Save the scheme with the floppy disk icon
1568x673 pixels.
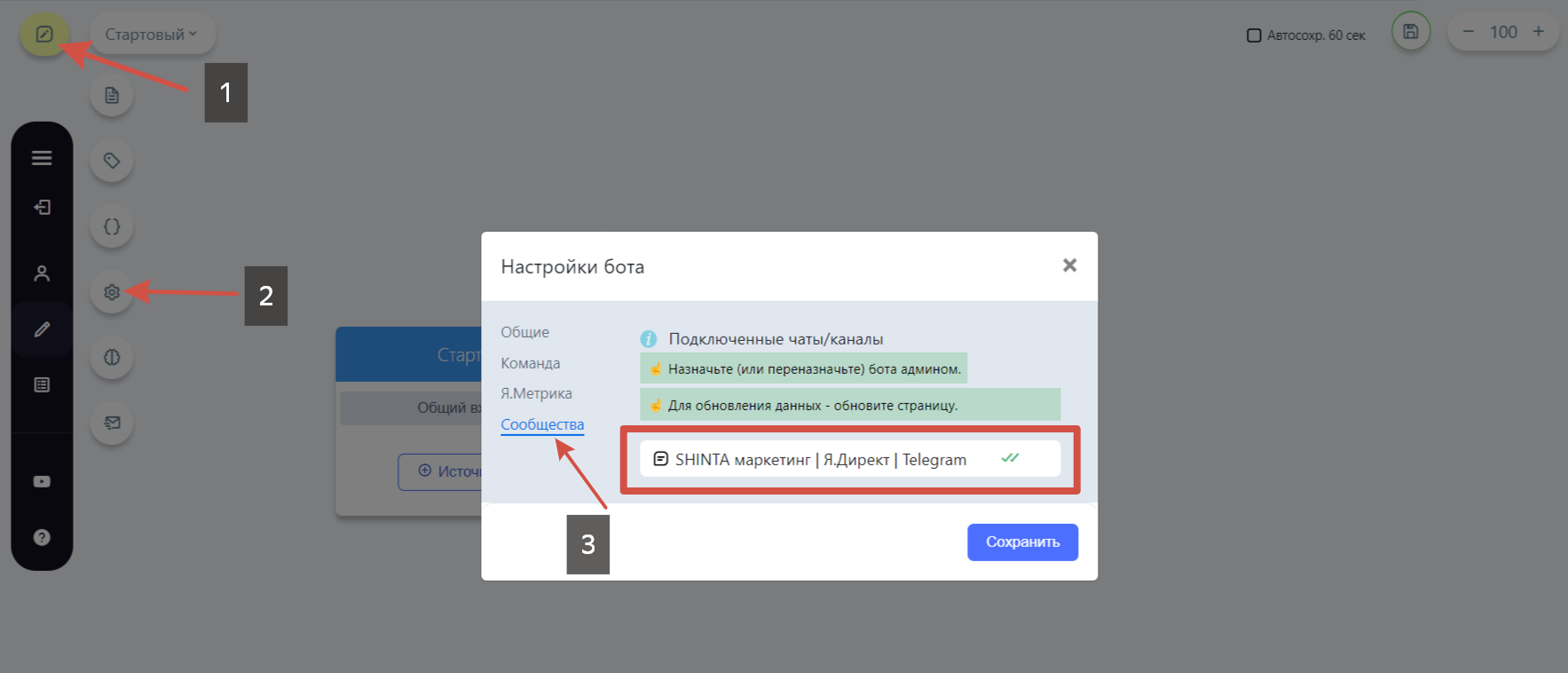[1411, 32]
